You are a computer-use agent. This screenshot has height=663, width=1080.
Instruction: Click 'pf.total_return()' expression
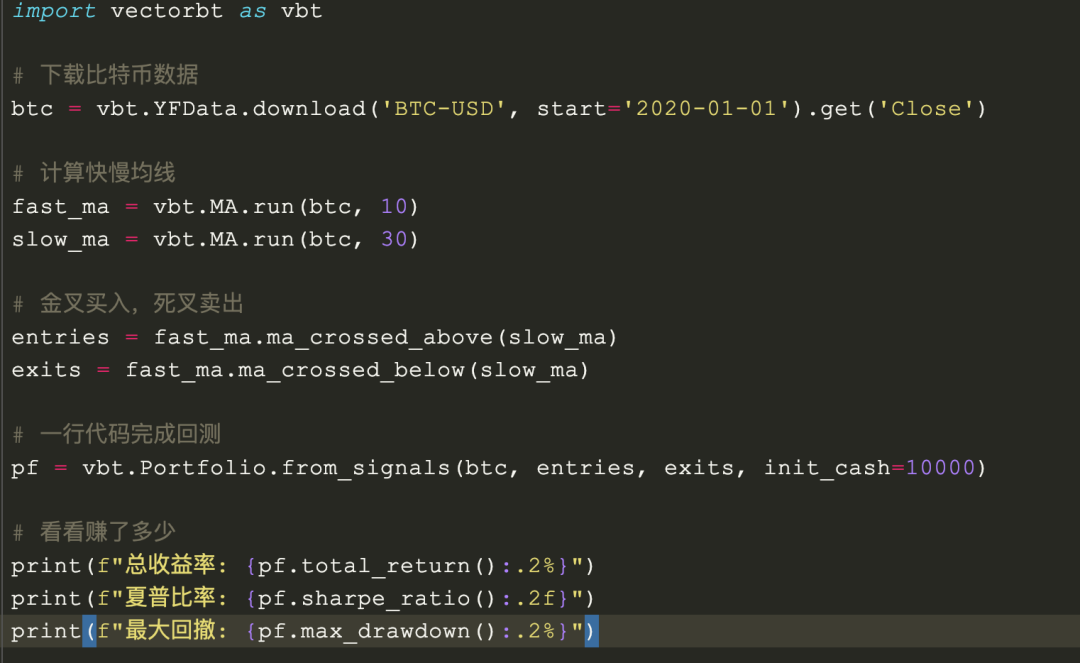(376, 566)
